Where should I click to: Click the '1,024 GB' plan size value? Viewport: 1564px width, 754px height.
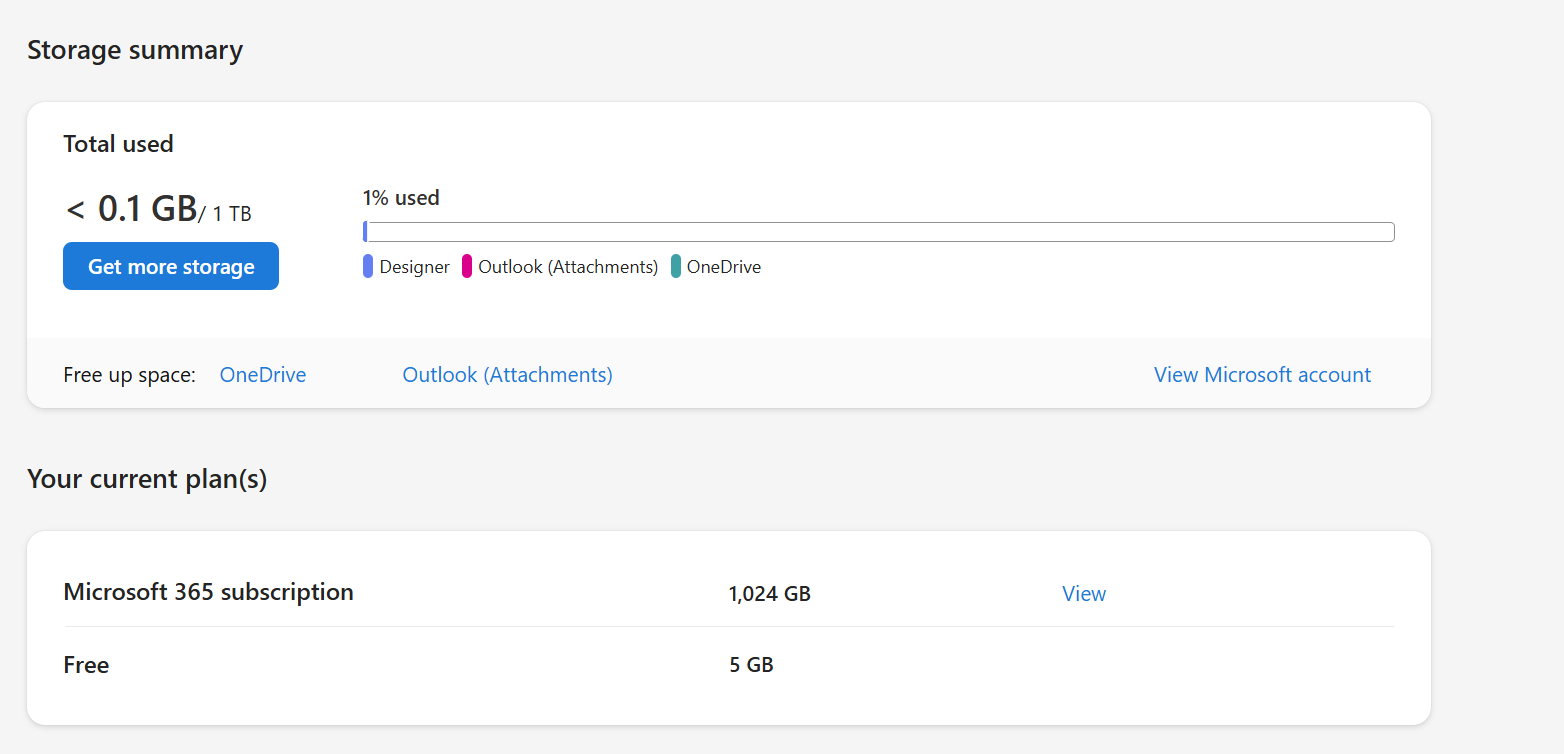[x=769, y=594]
